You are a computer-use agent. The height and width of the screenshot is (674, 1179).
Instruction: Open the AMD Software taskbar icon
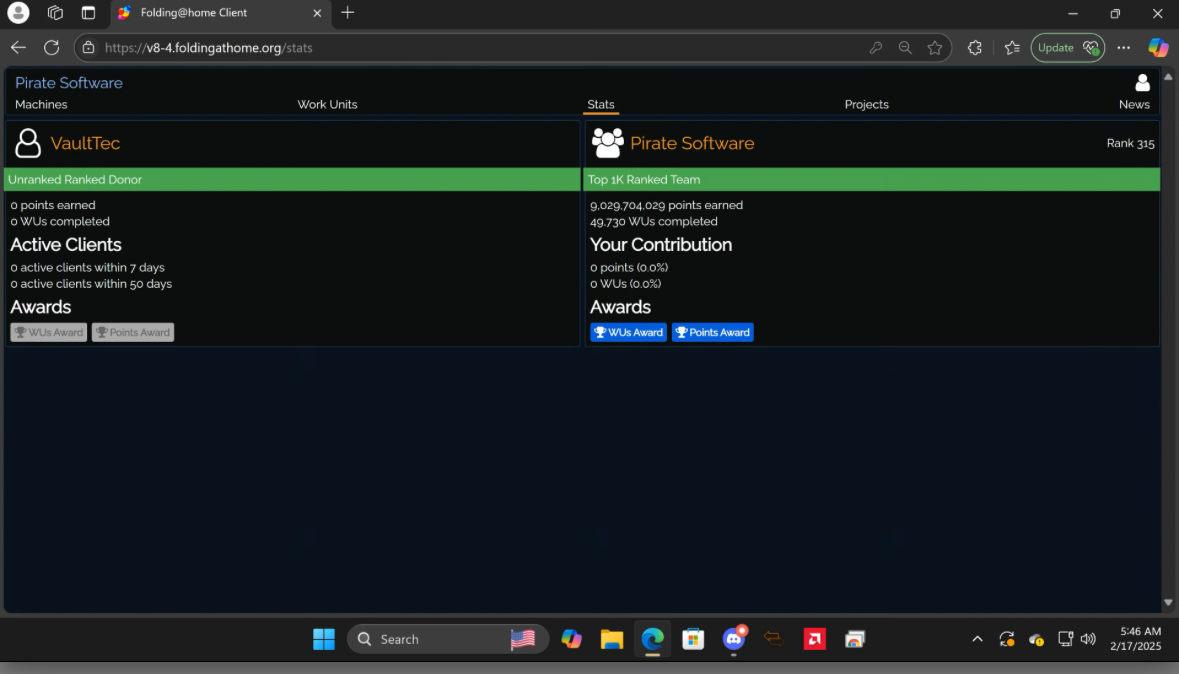pos(815,639)
